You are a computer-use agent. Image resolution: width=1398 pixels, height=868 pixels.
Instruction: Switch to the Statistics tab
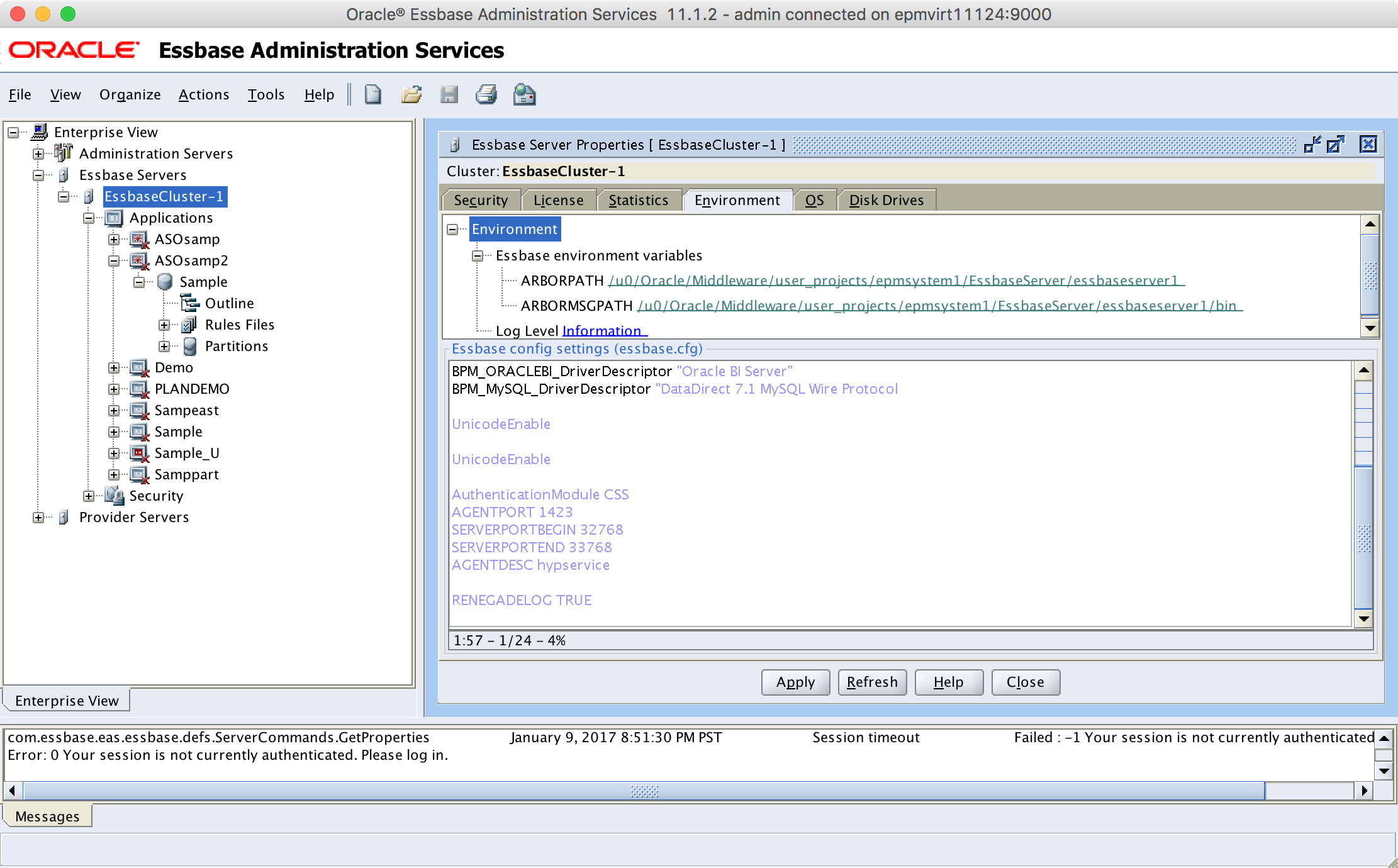pos(639,200)
